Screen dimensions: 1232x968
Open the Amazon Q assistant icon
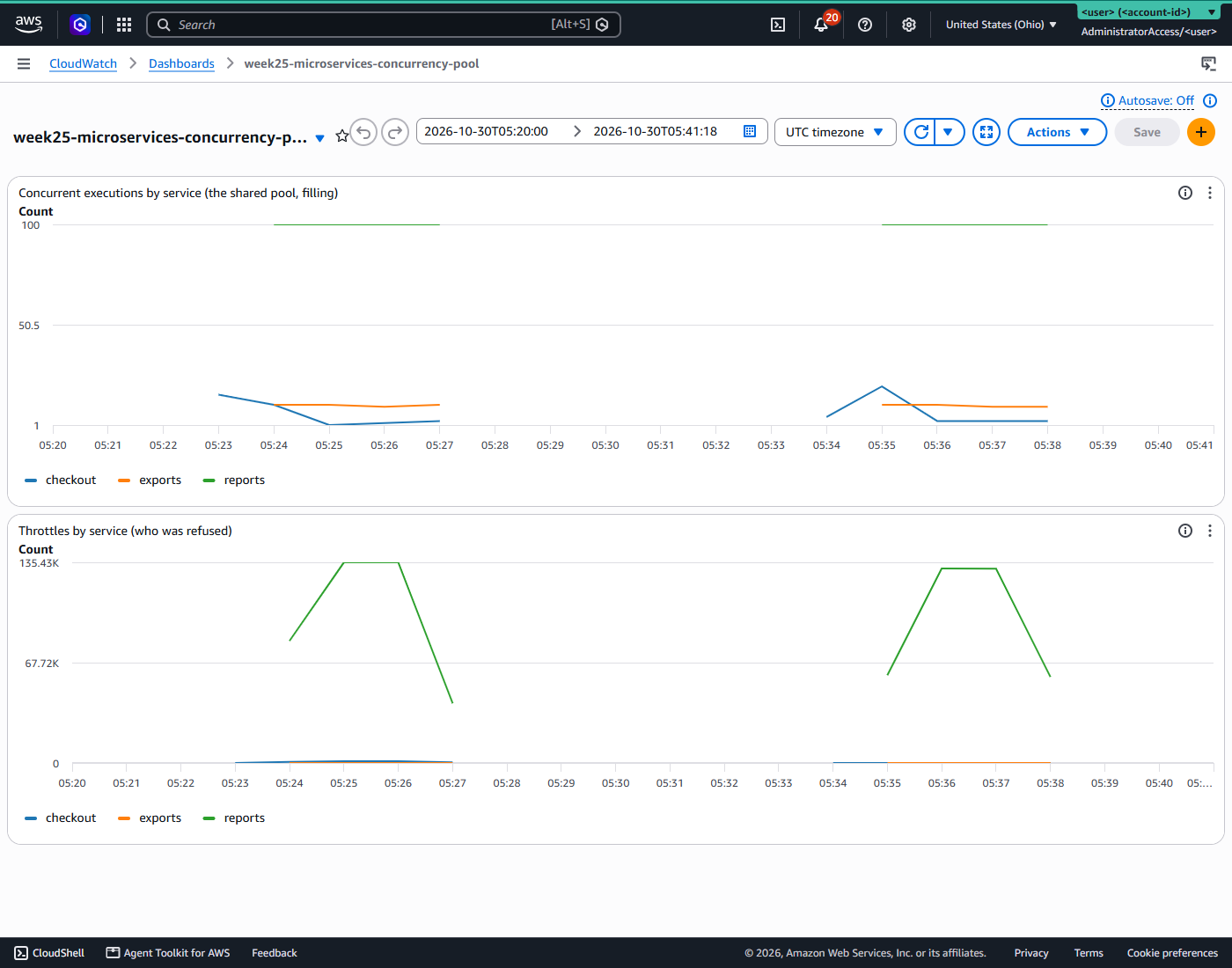click(80, 25)
